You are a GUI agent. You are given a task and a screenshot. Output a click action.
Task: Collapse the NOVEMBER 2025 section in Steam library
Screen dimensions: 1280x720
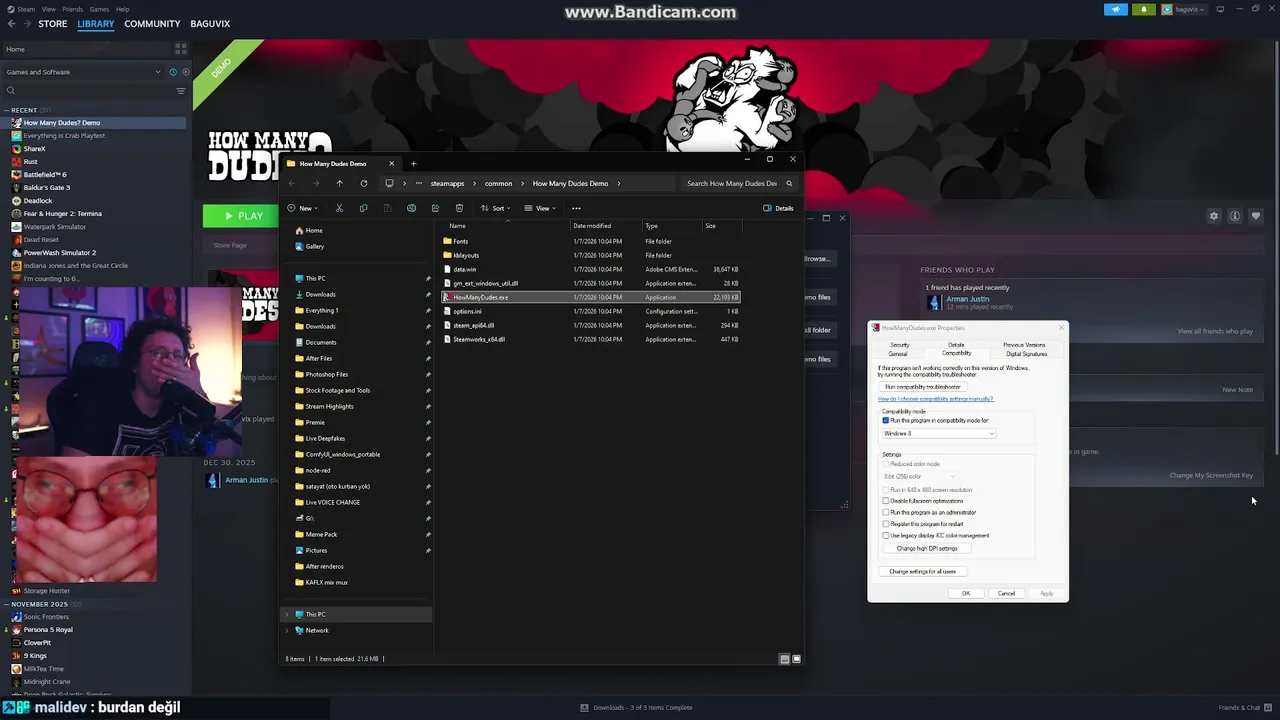[8, 604]
